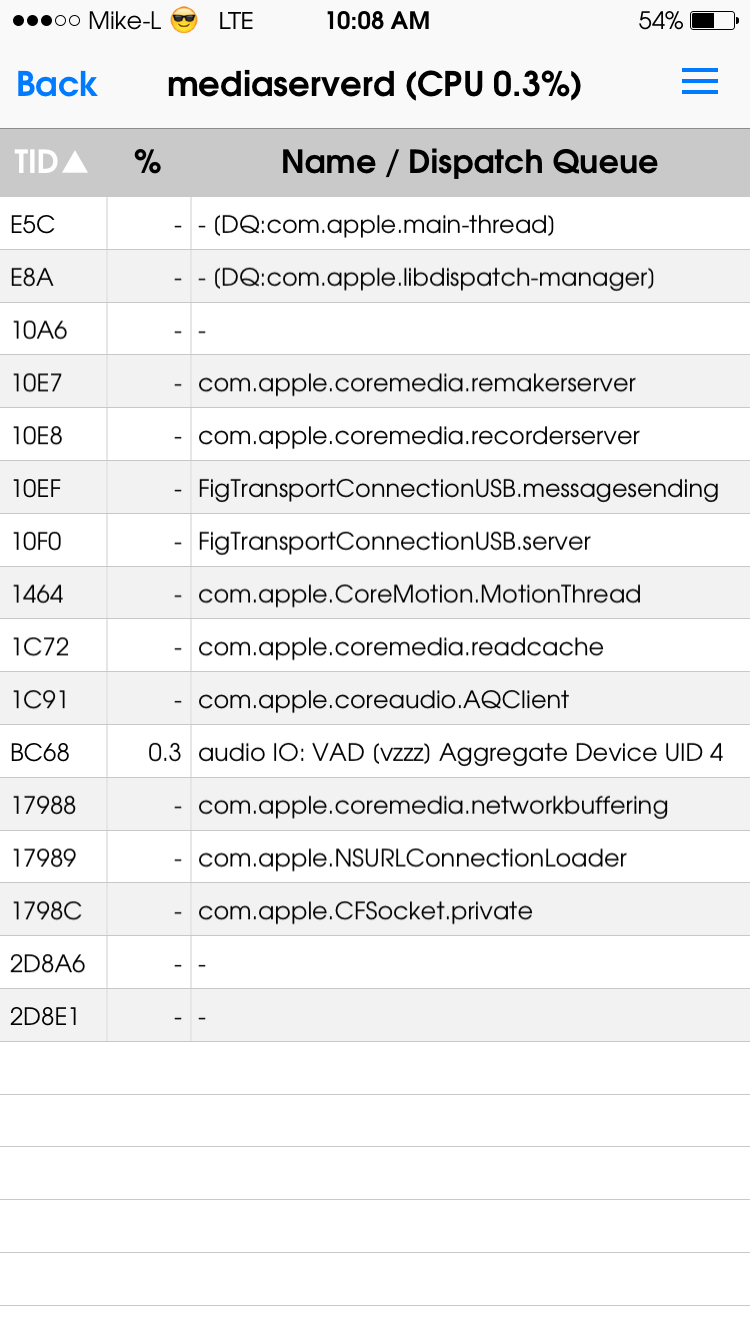Select the NSURLConnectionLoader thread row
This screenshot has height=1334, width=750.
point(375,858)
